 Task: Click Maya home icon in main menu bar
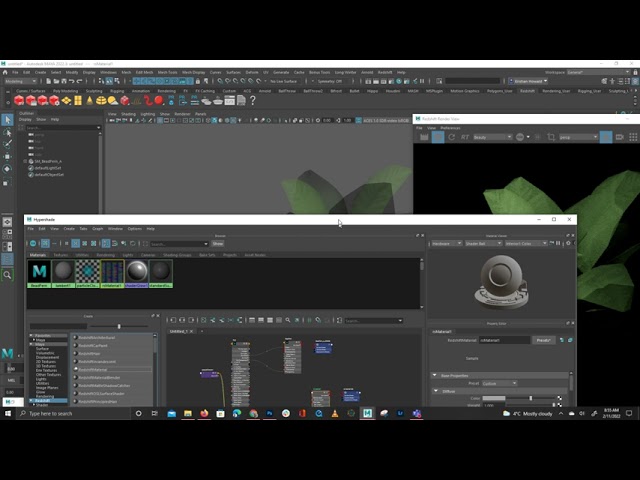[x=5, y=72]
